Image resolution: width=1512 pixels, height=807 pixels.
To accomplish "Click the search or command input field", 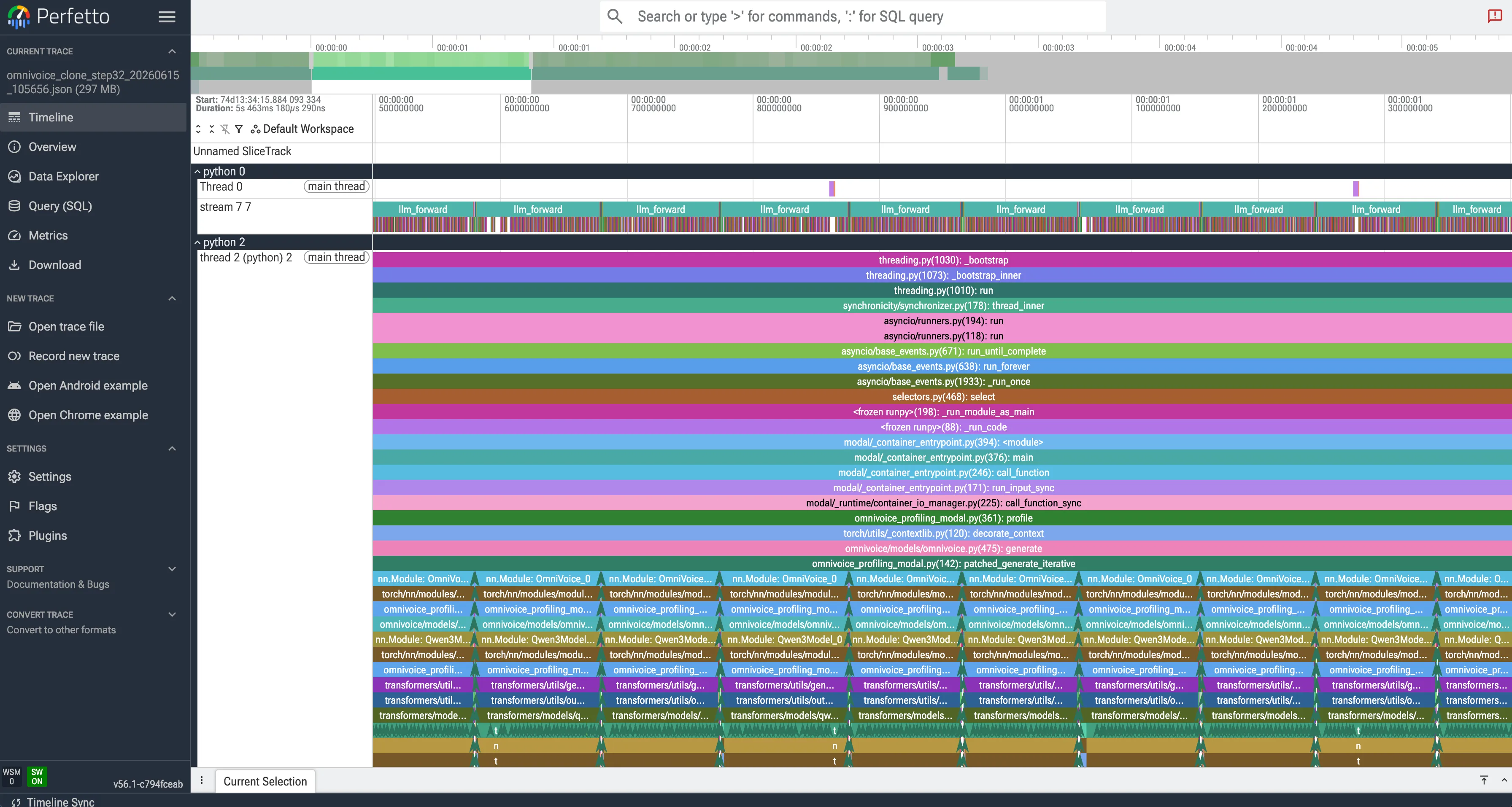I will pyautogui.click(x=852, y=16).
